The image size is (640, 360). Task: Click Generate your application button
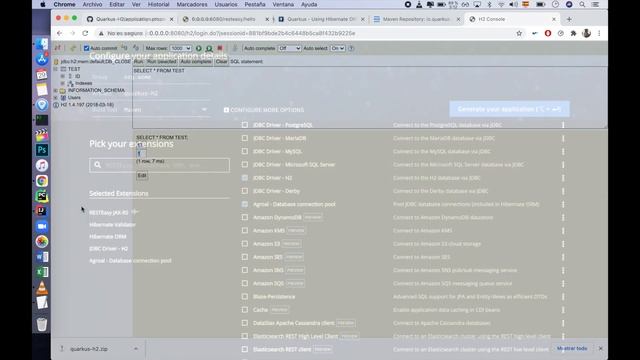[x=509, y=109]
